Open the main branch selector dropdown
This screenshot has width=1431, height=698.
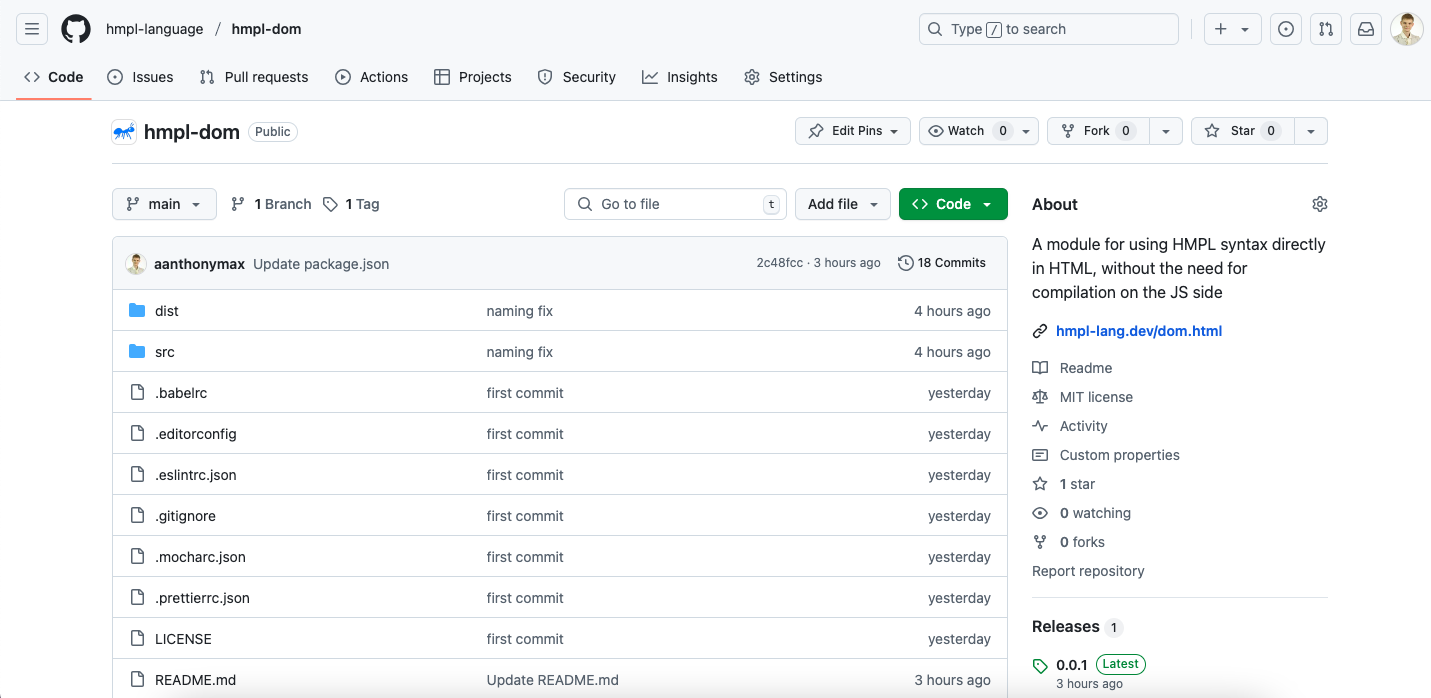point(164,204)
